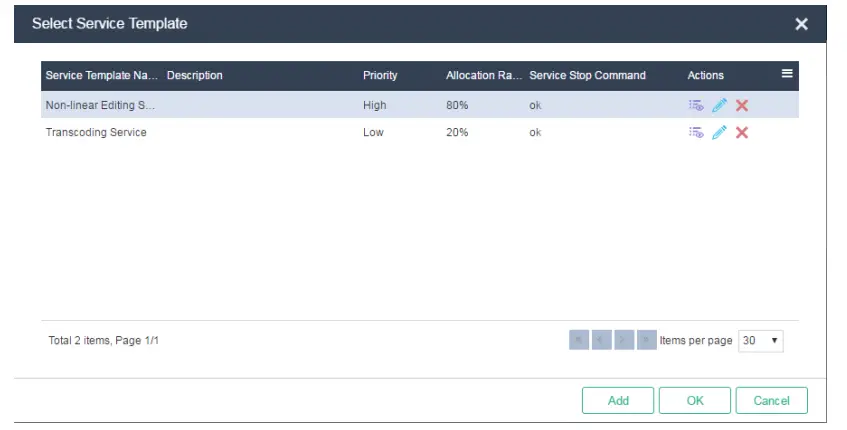This screenshot has height=430, width=847.
Task: View details of Transcoding Service template
Action: coord(696,132)
